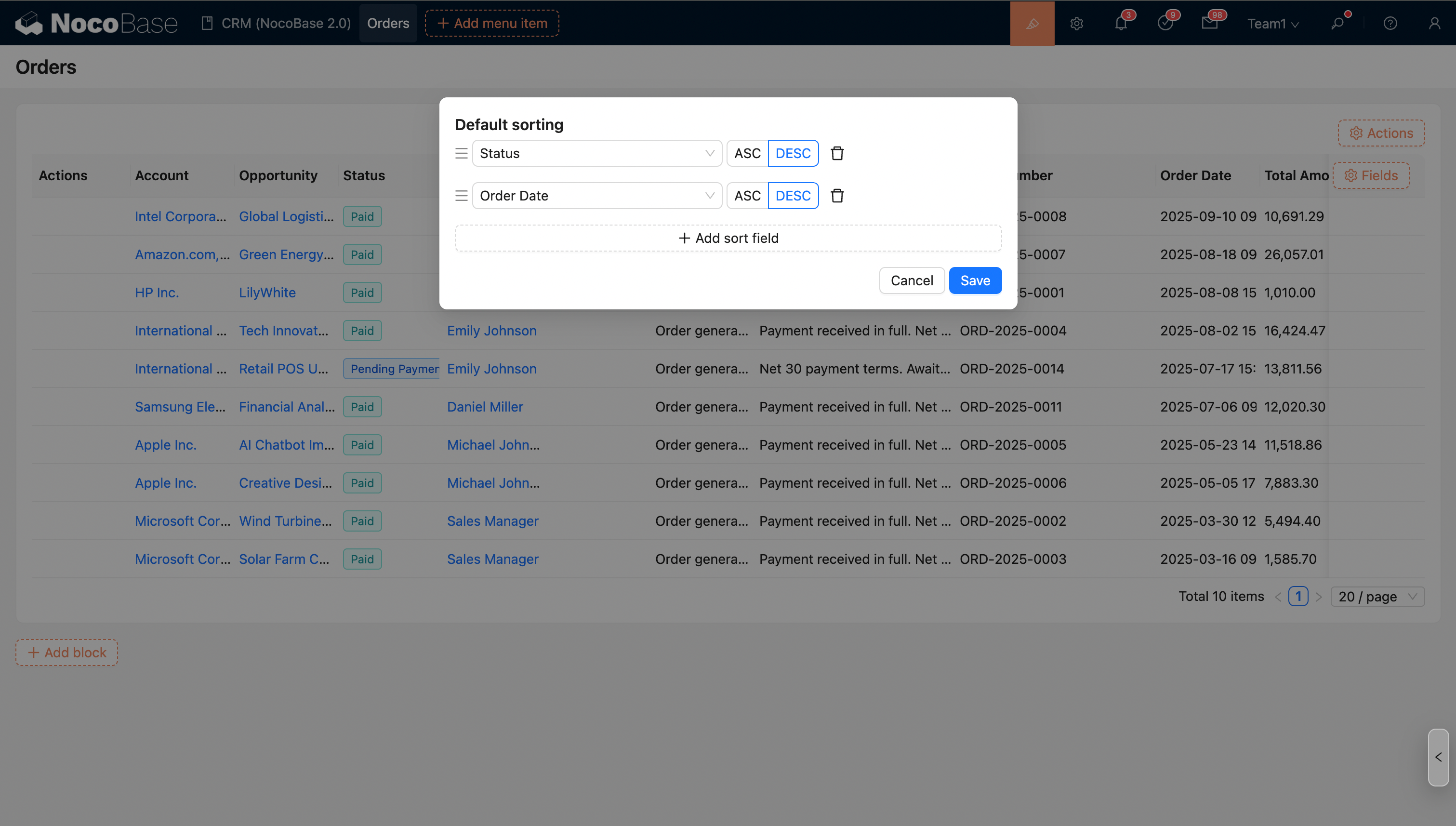Open the notifications bell
The image size is (1456, 826).
click(x=1121, y=23)
